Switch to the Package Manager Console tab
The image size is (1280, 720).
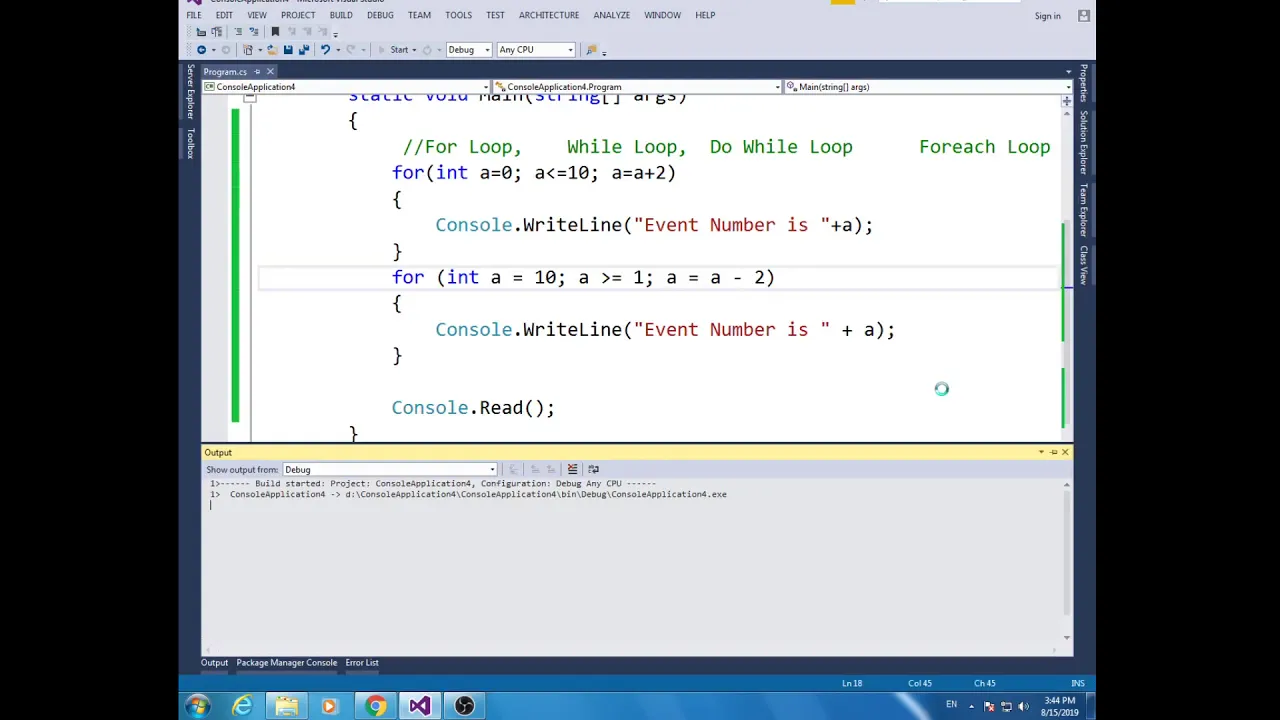[x=286, y=663]
